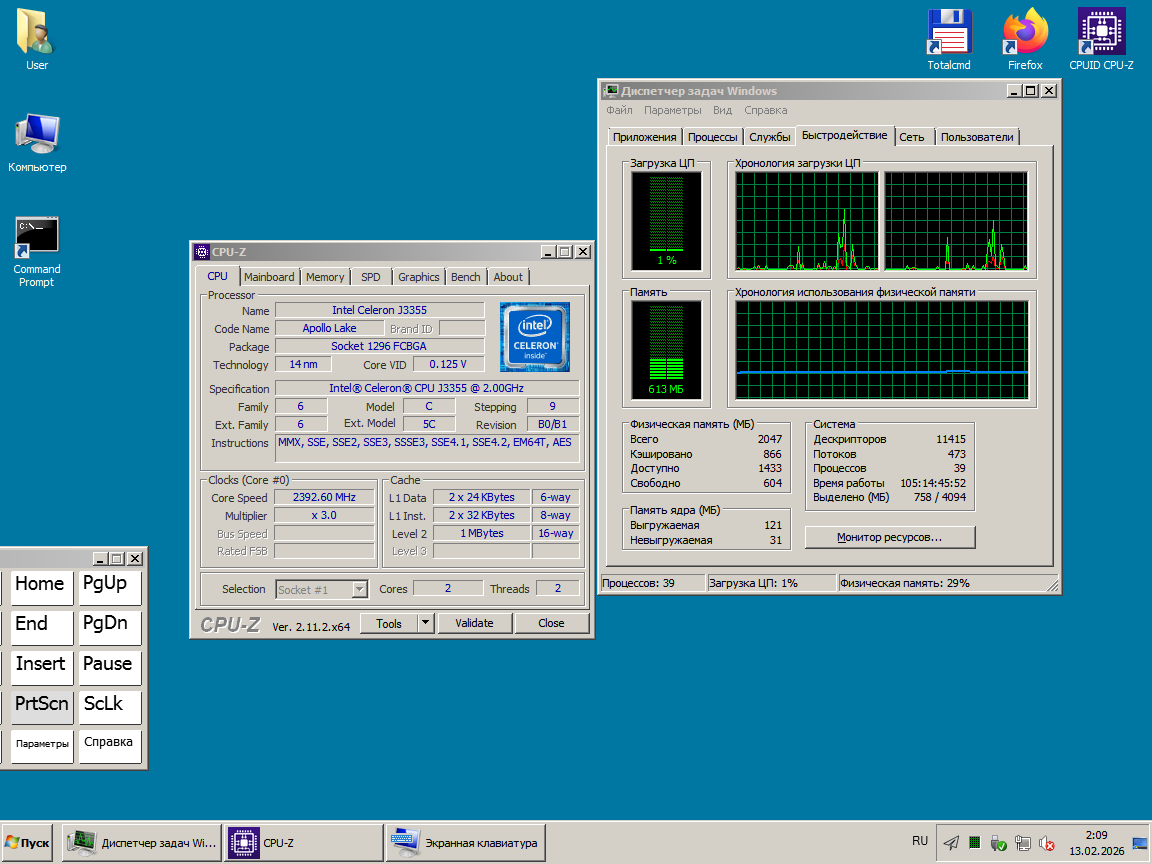Click the muted volume icon in the system tray
Viewport: 1152px width, 864px height.
coord(1047,843)
